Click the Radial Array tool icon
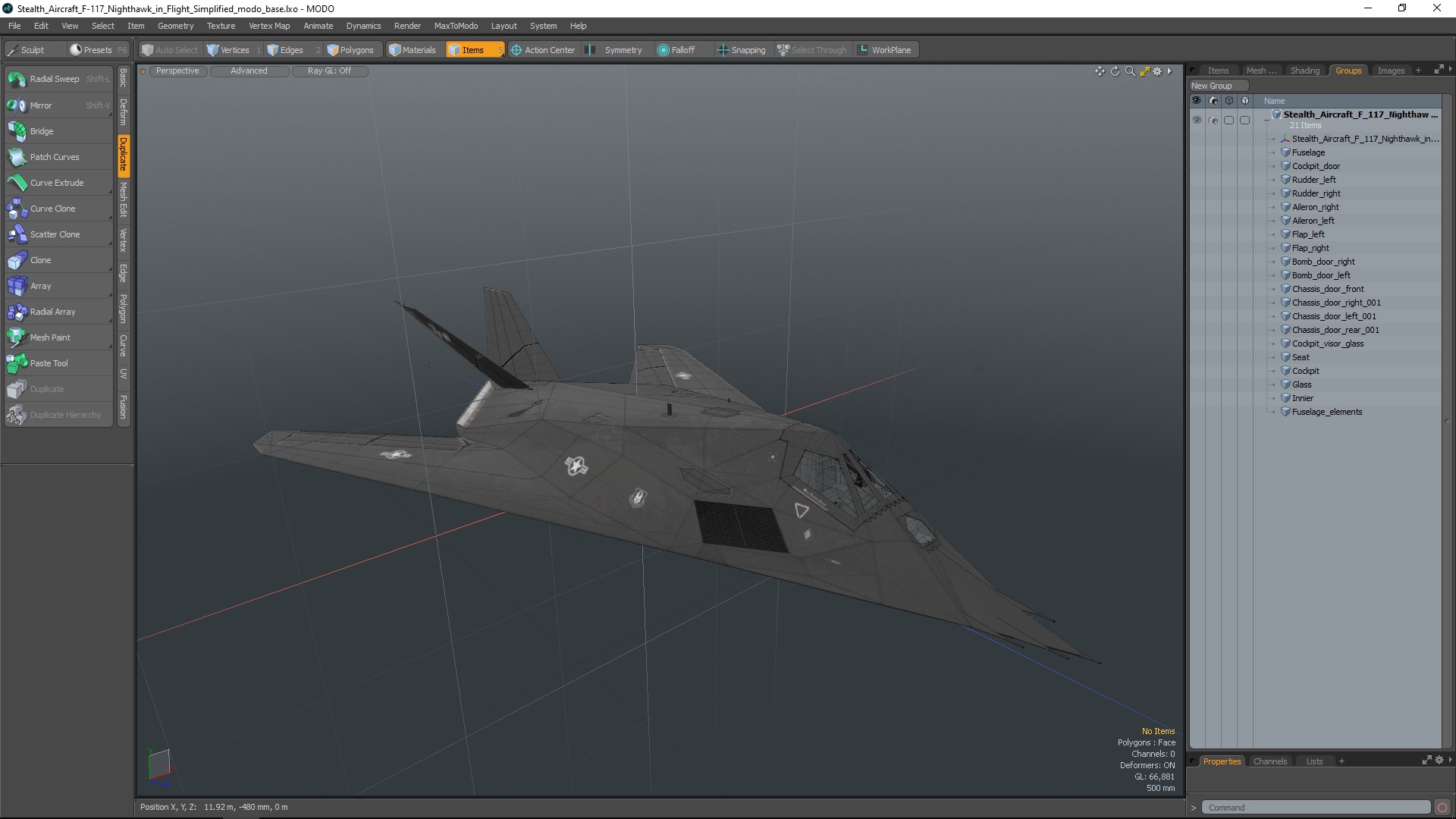This screenshot has width=1456, height=819. [x=17, y=312]
